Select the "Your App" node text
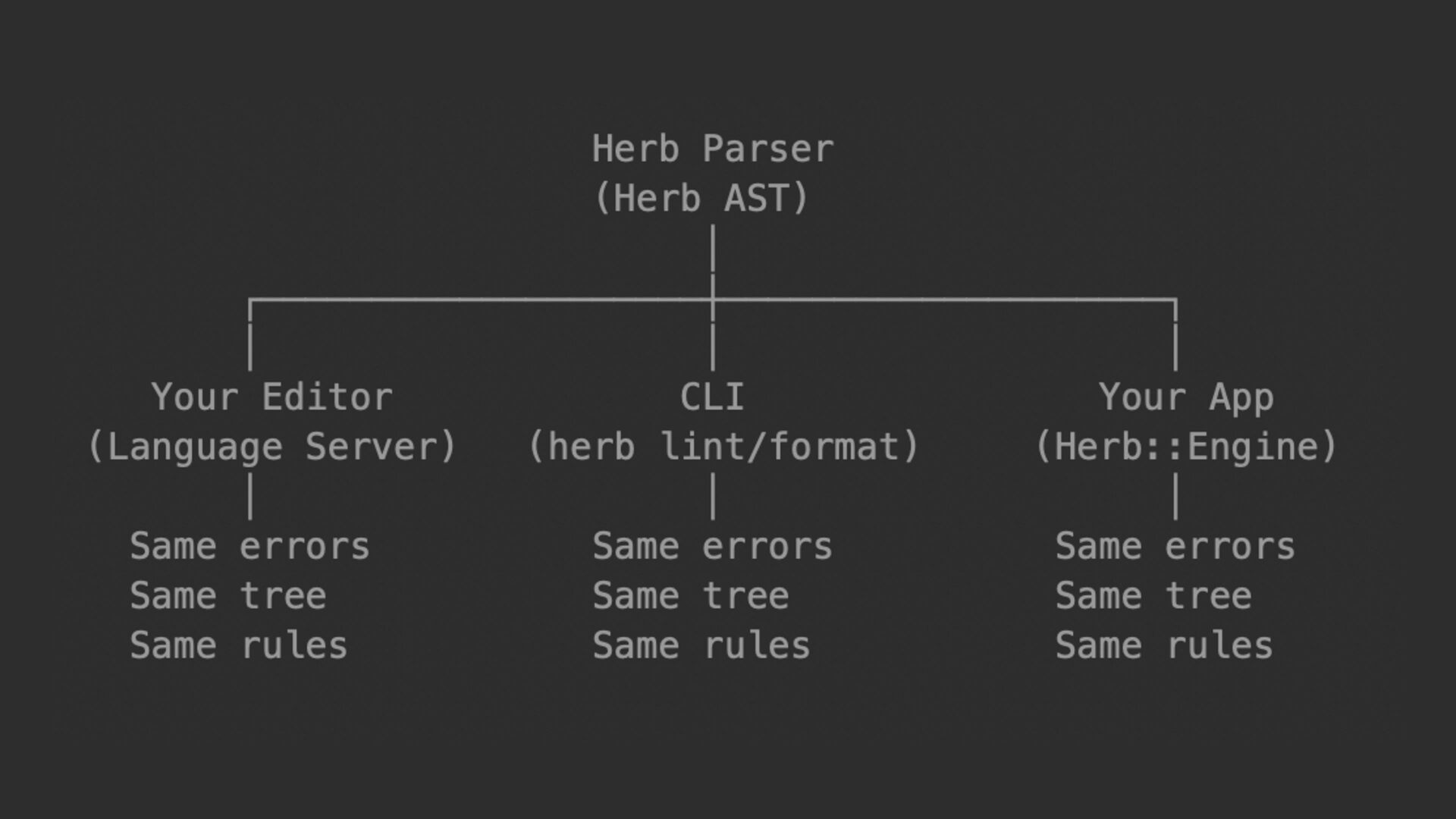1456x819 pixels. (1186, 397)
